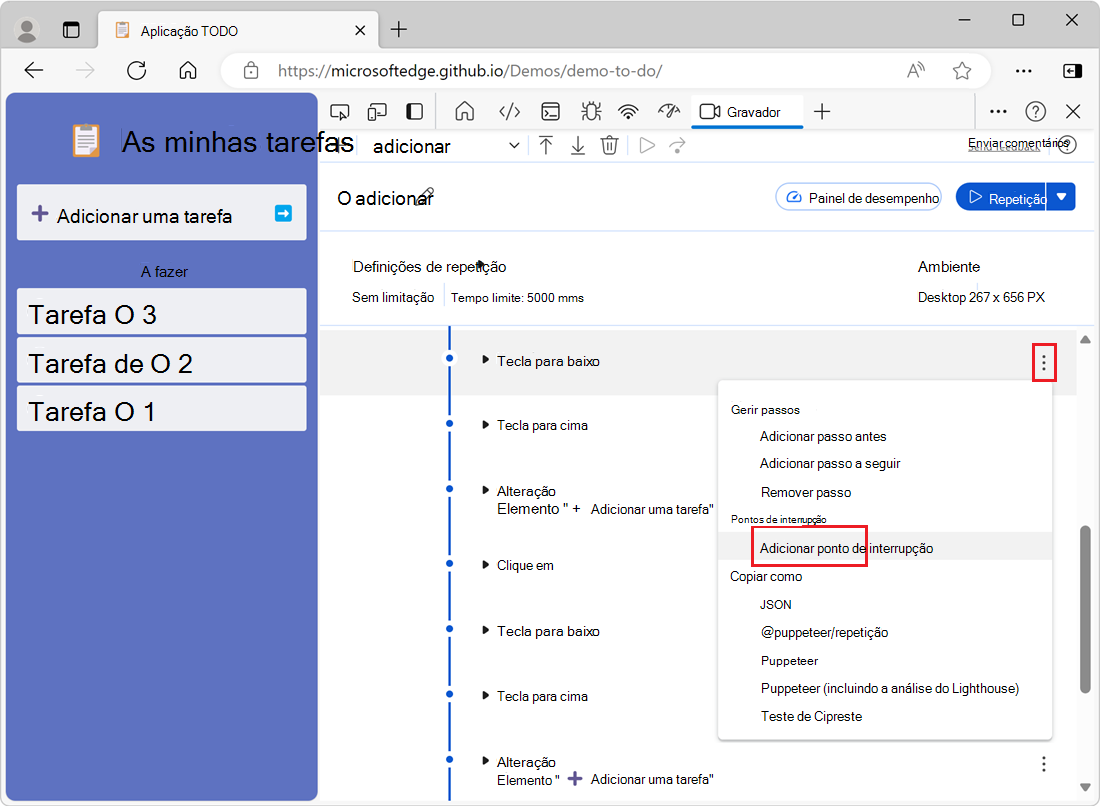Open the Performance gauge icon

pyautogui.click(x=668, y=112)
